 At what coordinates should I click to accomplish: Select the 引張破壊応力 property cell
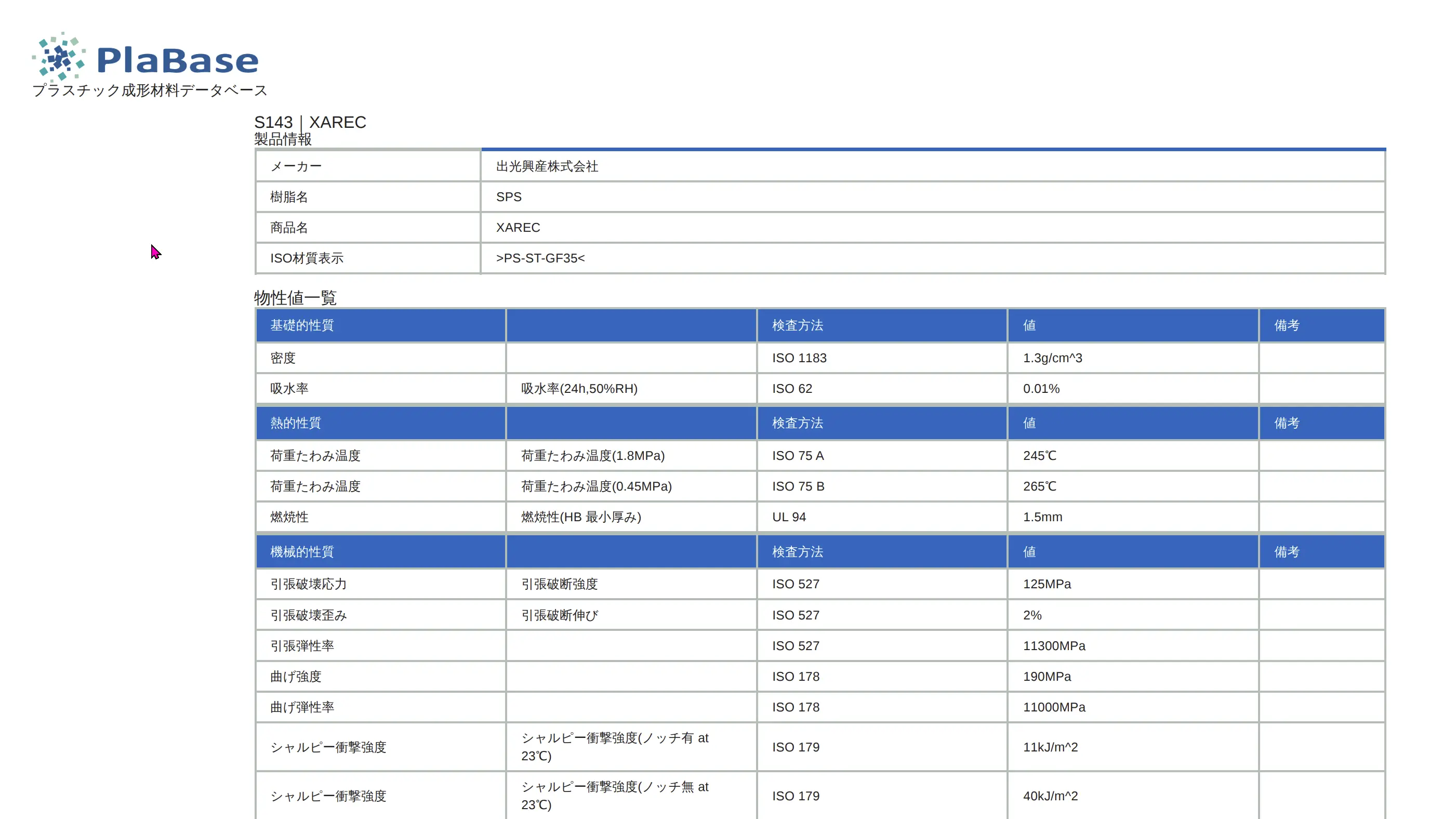(380, 584)
